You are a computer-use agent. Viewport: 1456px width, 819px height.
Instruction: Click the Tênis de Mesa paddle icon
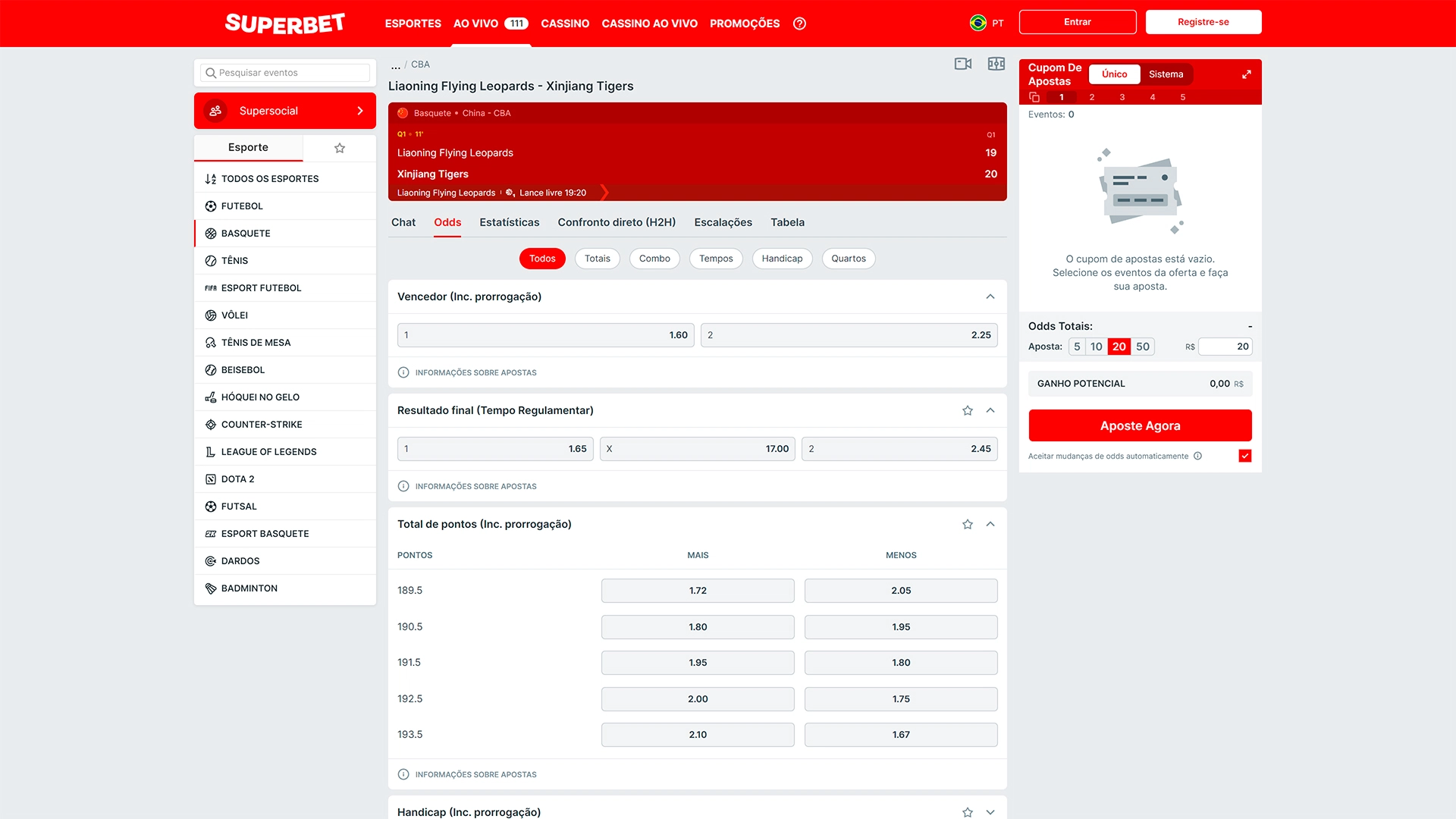(x=211, y=343)
